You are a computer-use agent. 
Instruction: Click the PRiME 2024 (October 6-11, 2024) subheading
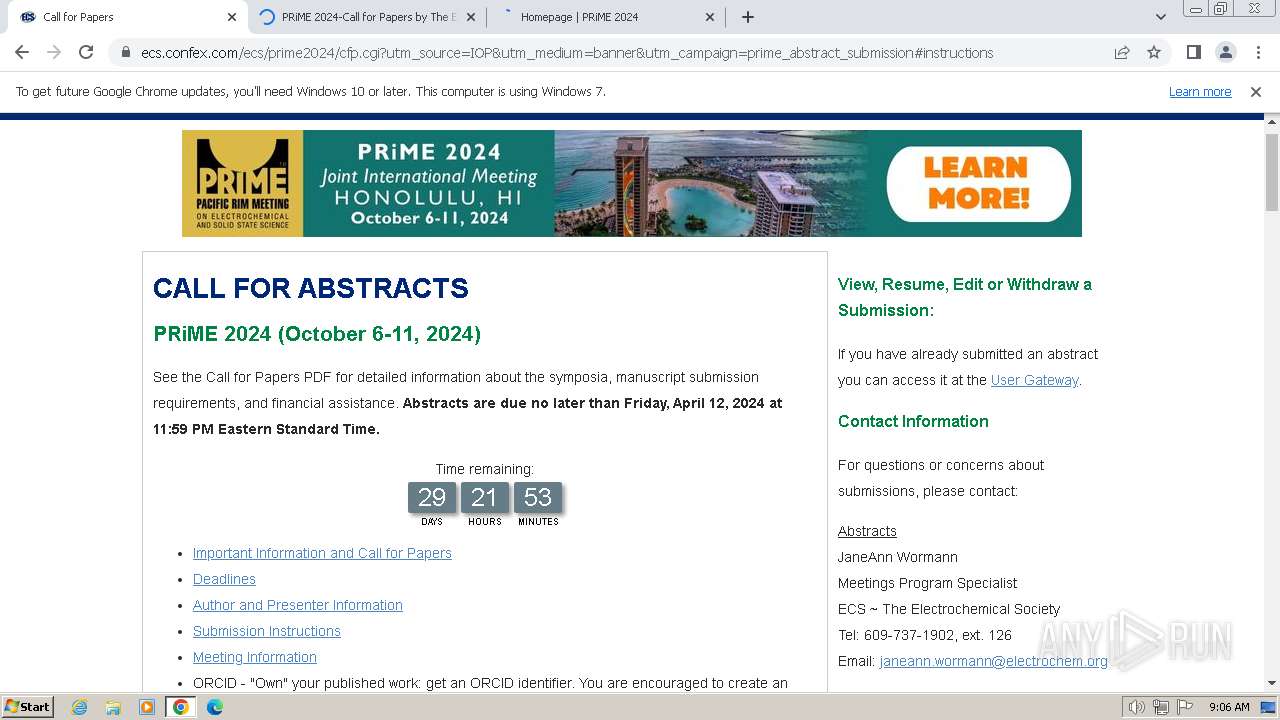click(x=317, y=334)
